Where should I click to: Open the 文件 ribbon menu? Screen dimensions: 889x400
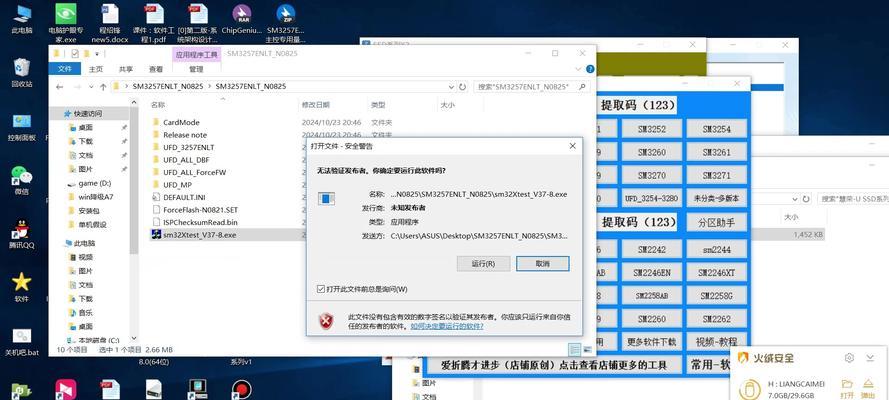point(65,69)
